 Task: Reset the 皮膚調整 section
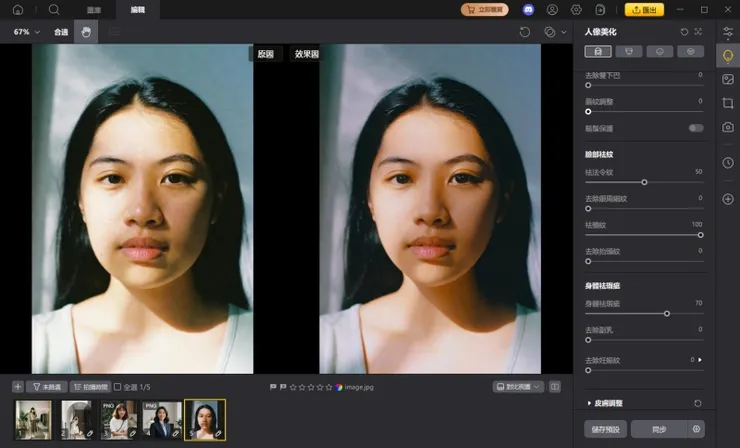(698, 403)
